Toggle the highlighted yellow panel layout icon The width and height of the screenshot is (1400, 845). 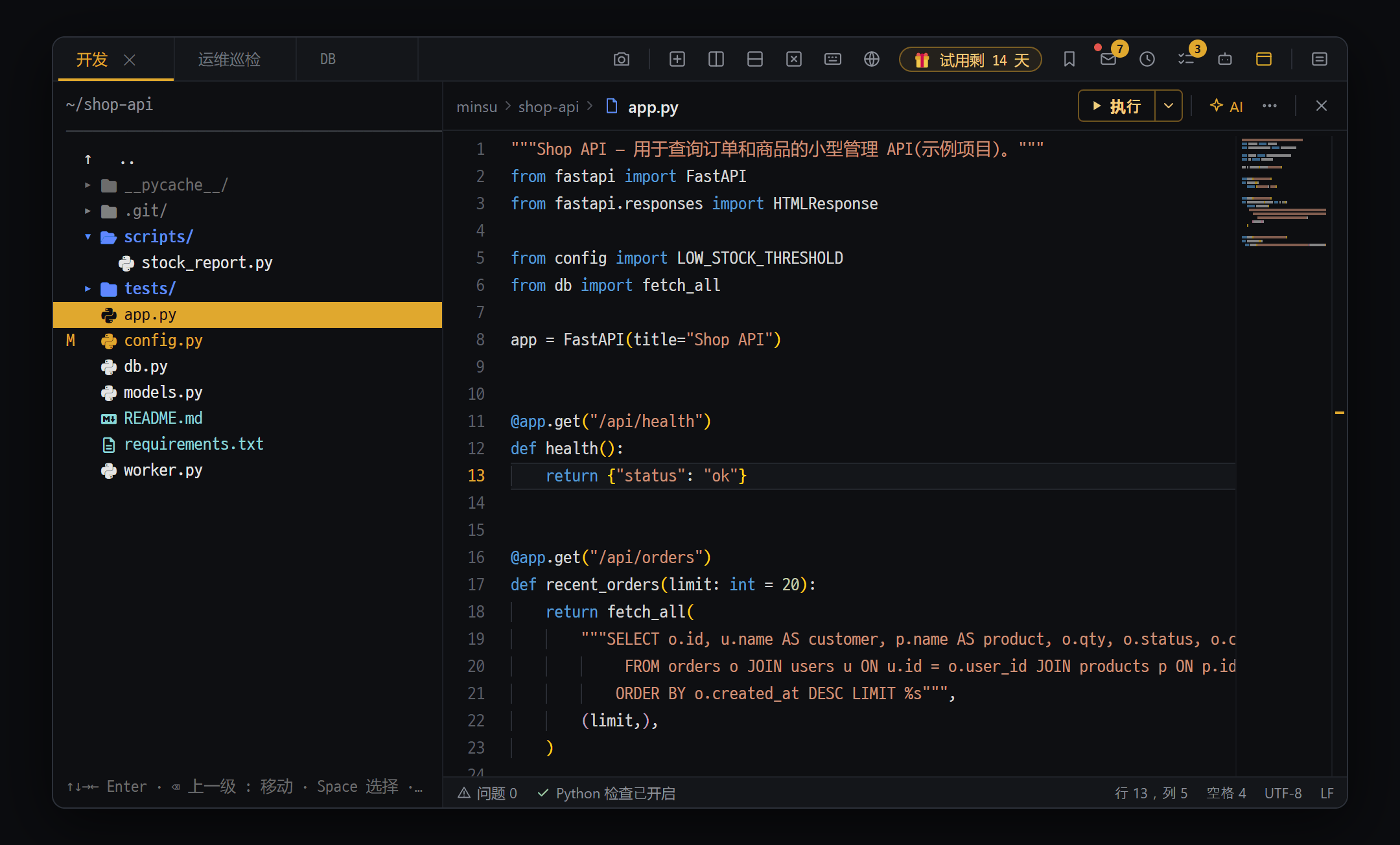pyautogui.click(x=1264, y=60)
